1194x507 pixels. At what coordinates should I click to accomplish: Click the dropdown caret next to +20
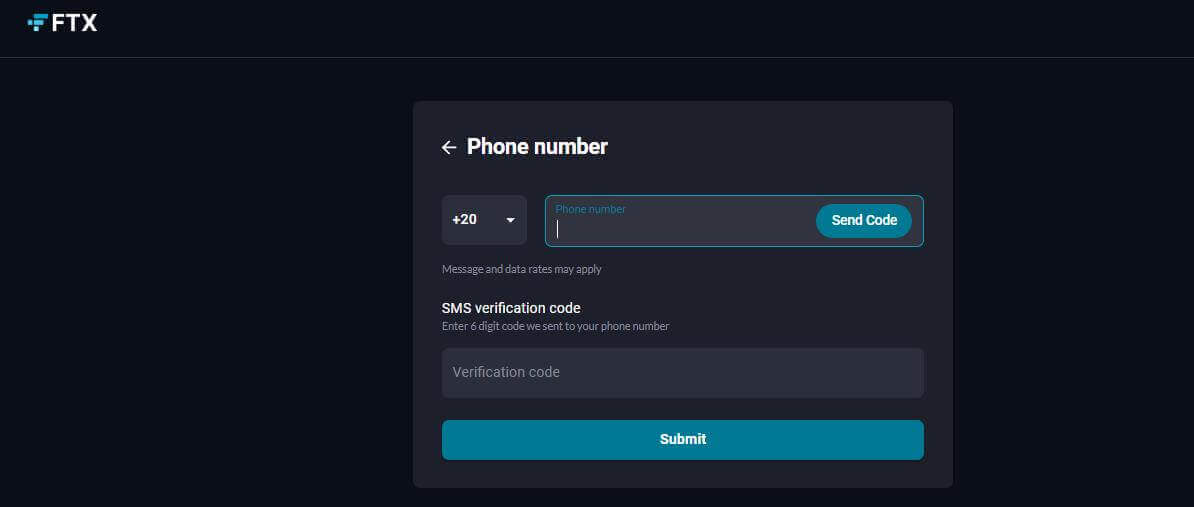pyautogui.click(x=510, y=220)
